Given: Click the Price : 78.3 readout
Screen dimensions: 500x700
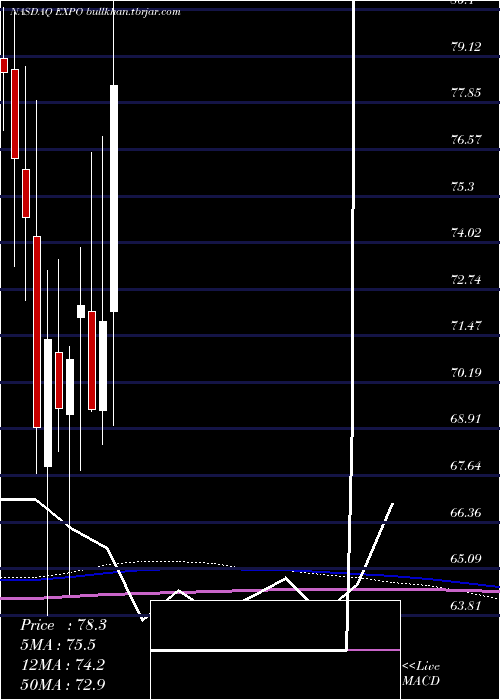Looking at the screenshot, I should [x=63, y=625].
